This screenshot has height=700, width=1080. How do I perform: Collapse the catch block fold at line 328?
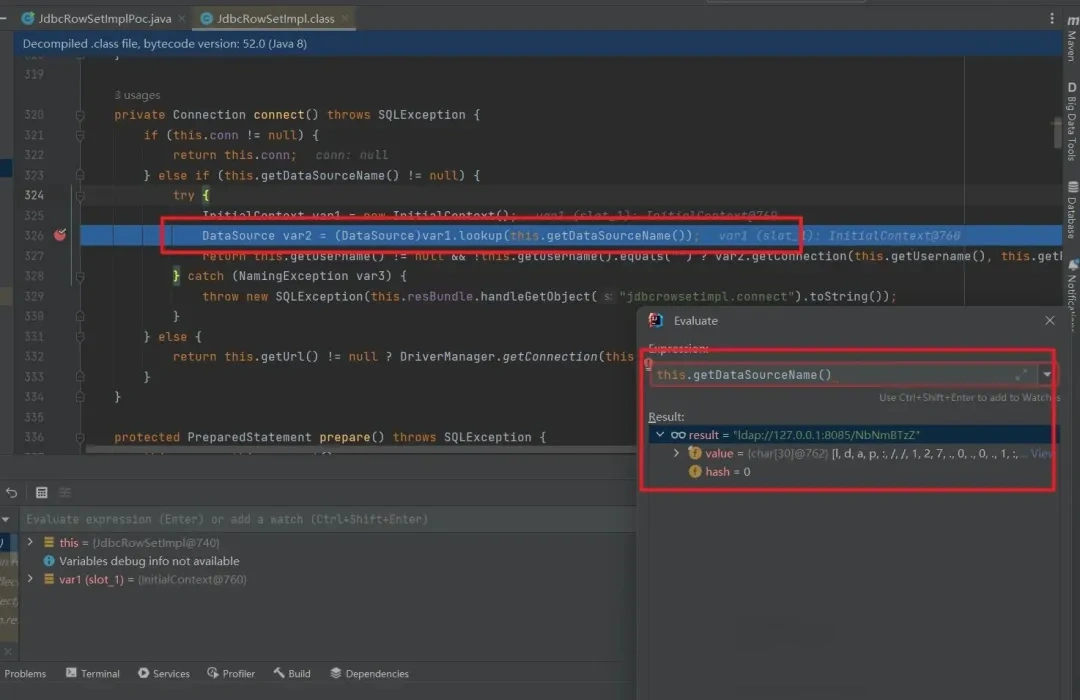coord(80,276)
